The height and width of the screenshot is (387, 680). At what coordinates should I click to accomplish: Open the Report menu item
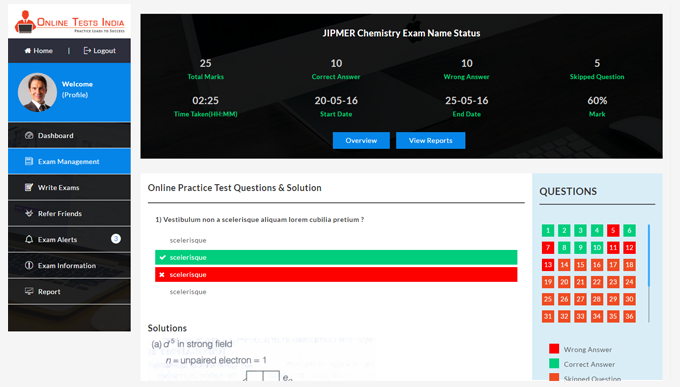(69, 292)
